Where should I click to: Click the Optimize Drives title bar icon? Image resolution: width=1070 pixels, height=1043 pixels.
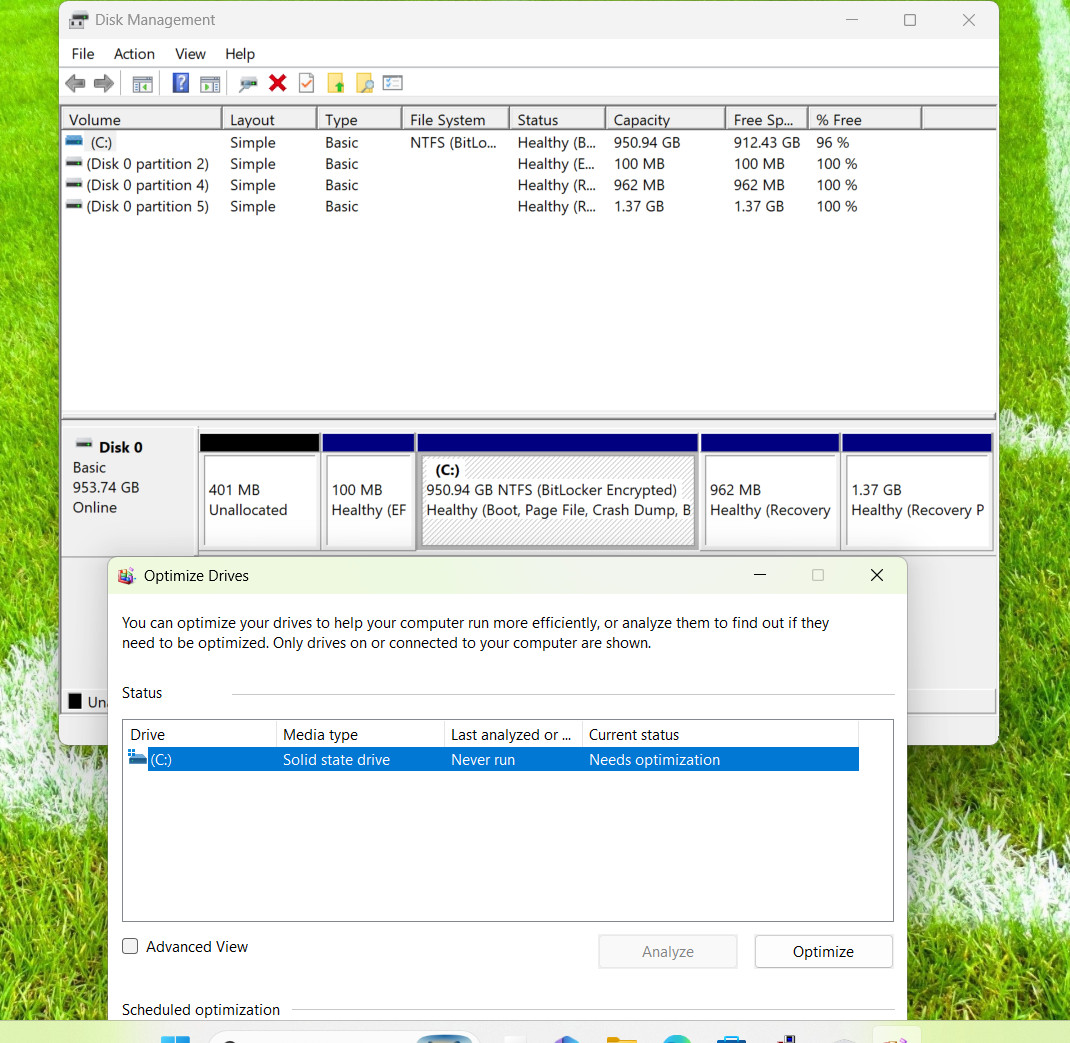click(126, 576)
